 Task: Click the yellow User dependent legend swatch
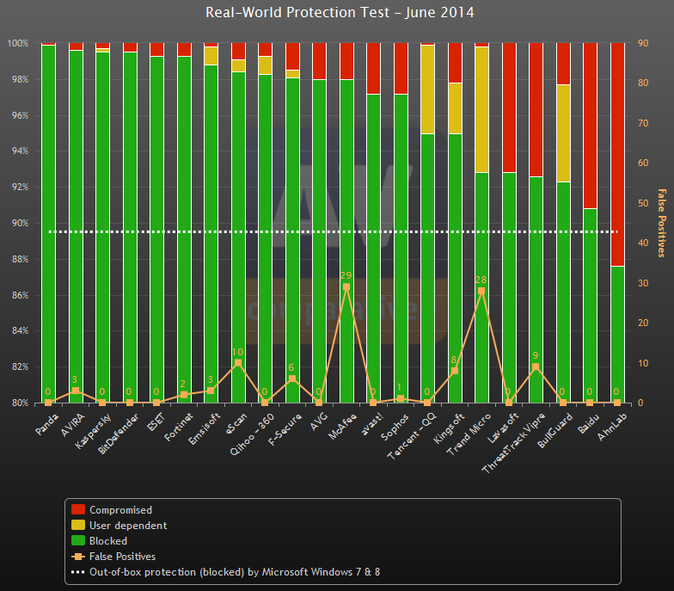tap(78, 525)
